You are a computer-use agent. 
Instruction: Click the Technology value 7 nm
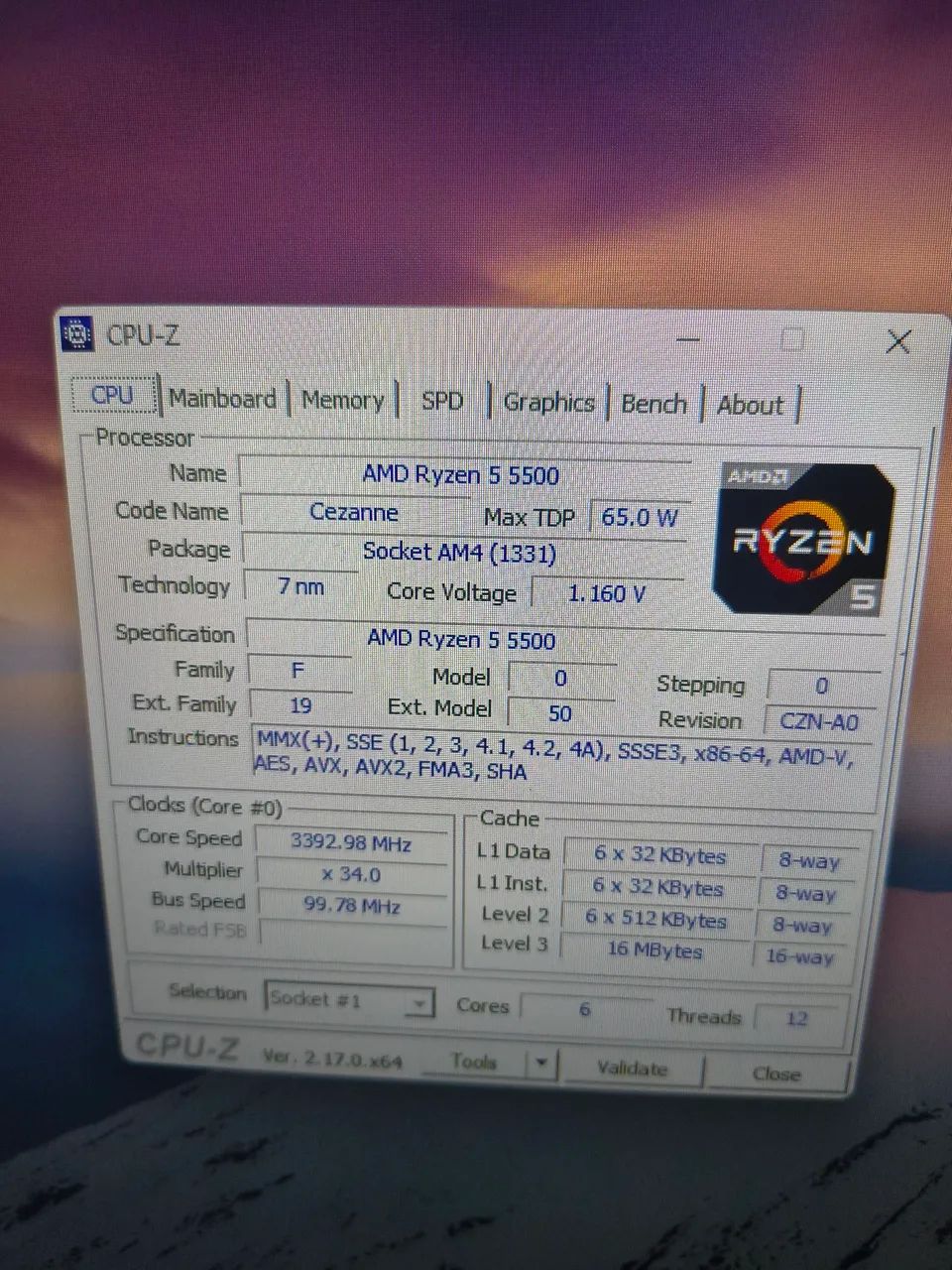(301, 586)
